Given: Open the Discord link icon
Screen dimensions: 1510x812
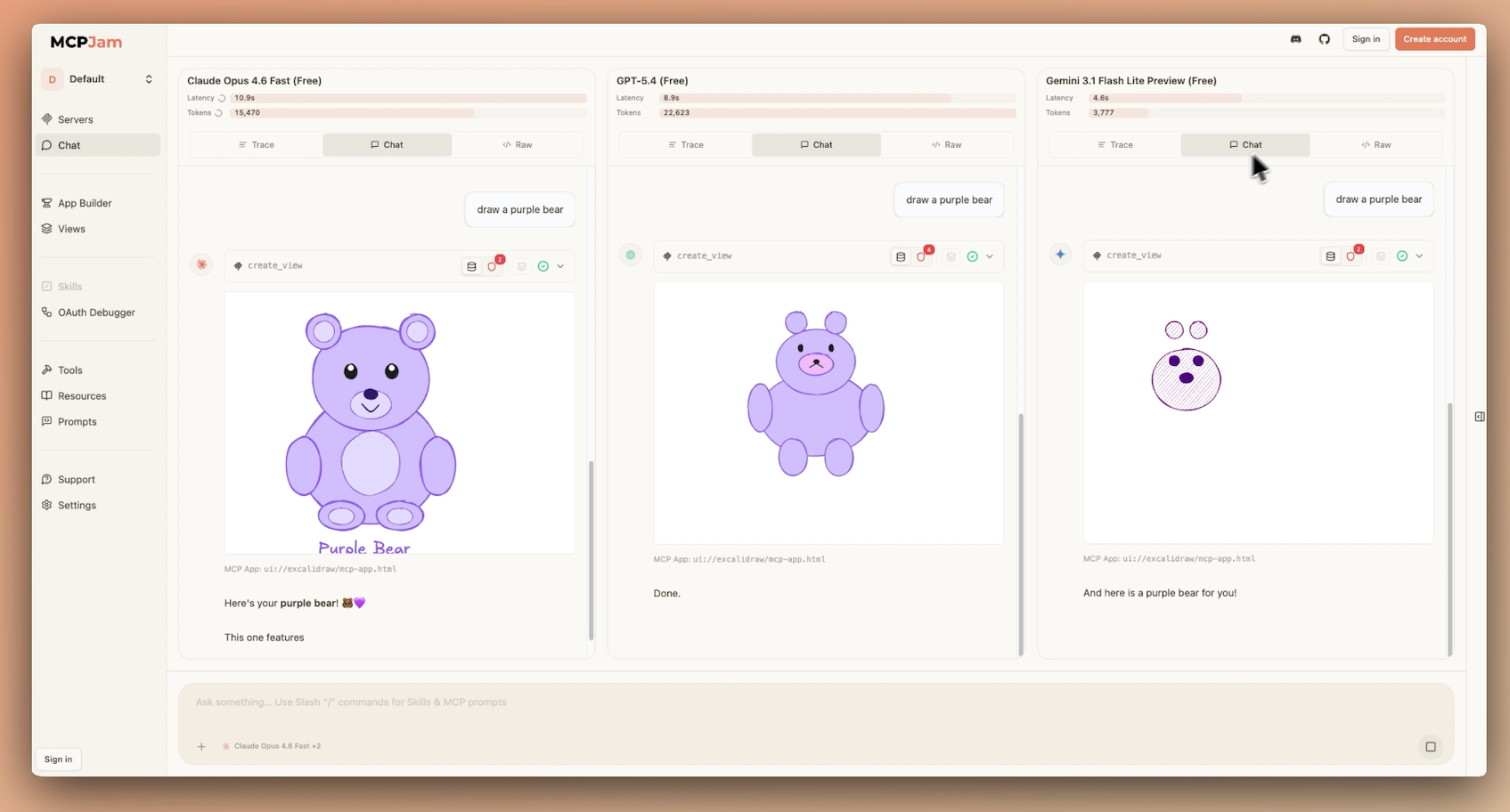Looking at the screenshot, I should pyautogui.click(x=1295, y=39).
